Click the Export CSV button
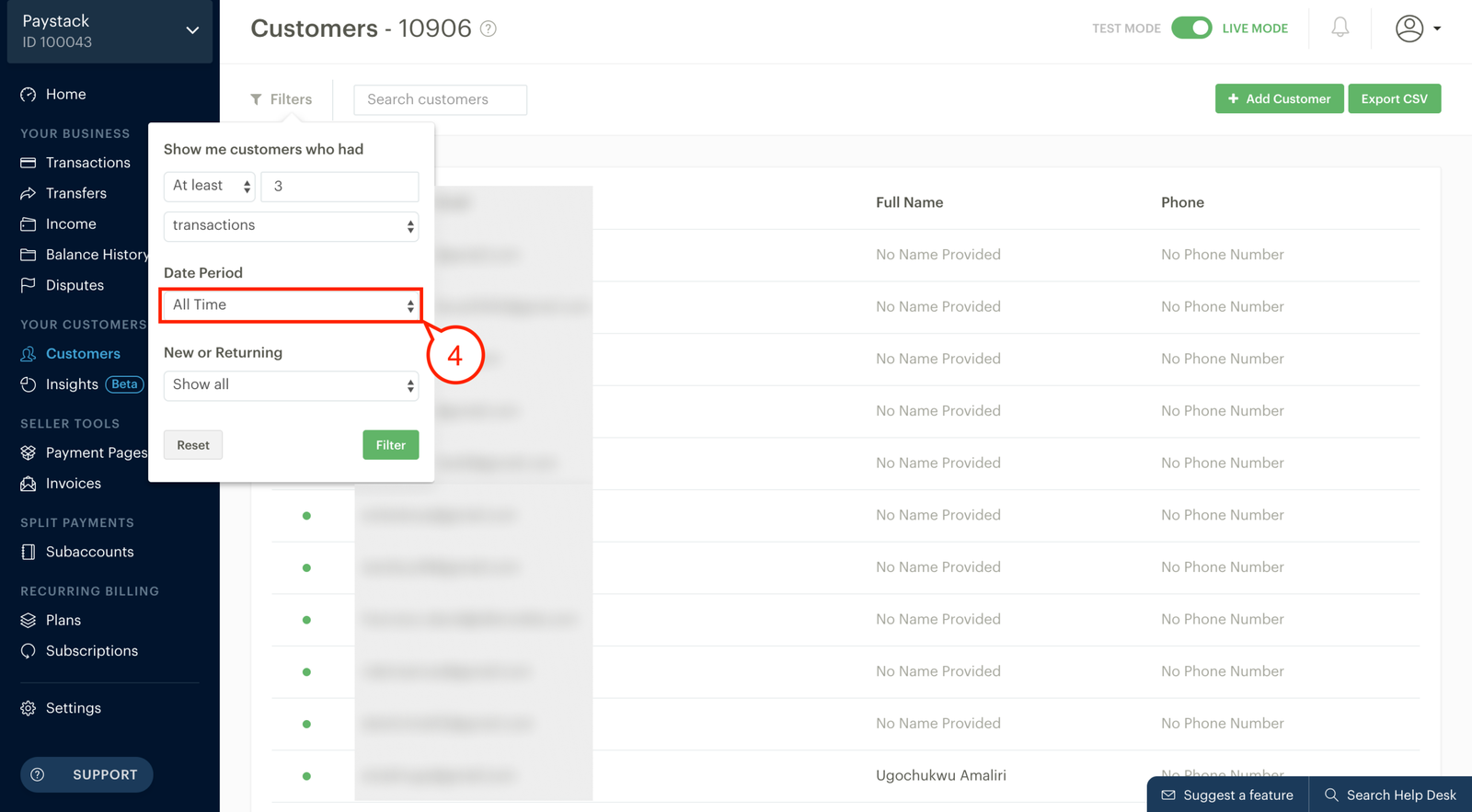 click(x=1394, y=98)
